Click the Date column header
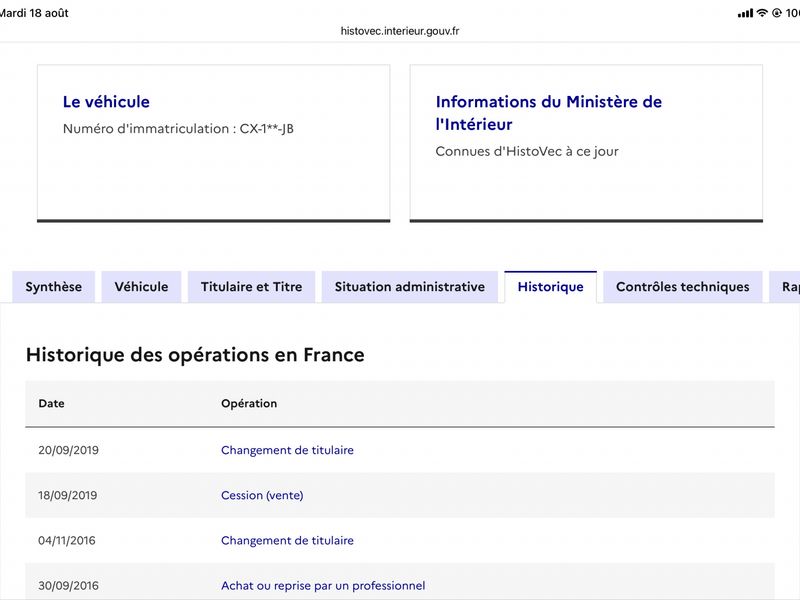 click(52, 404)
